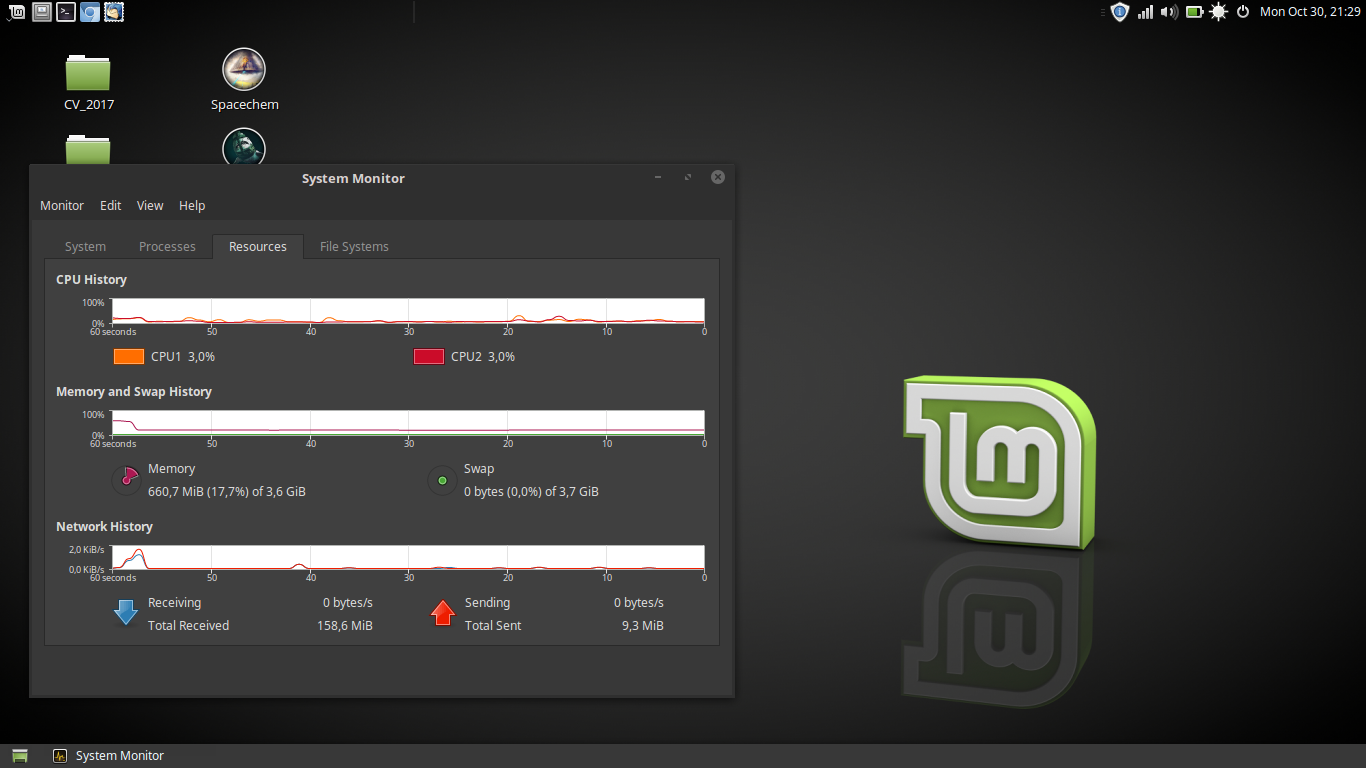Open the volume speaker tray icon
This screenshot has height=768, width=1366.
(x=1169, y=12)
